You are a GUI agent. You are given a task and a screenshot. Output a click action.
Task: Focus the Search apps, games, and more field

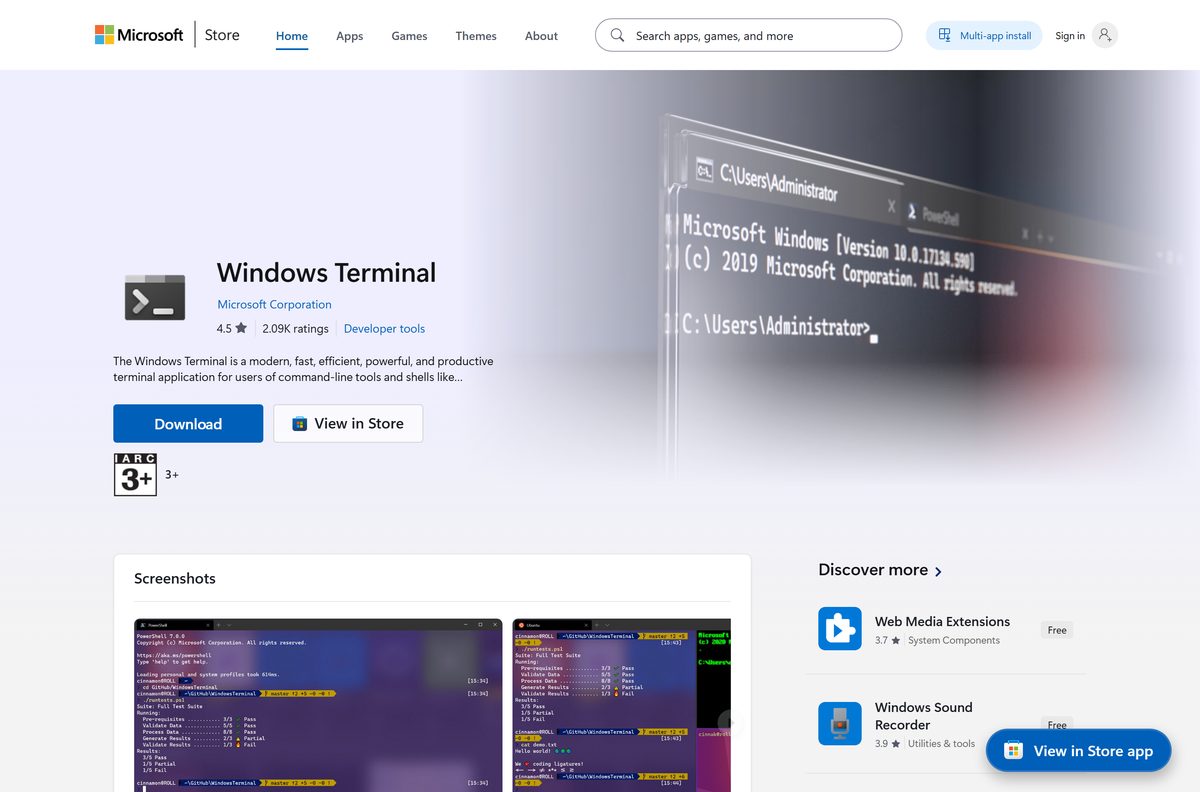(748, 36)
